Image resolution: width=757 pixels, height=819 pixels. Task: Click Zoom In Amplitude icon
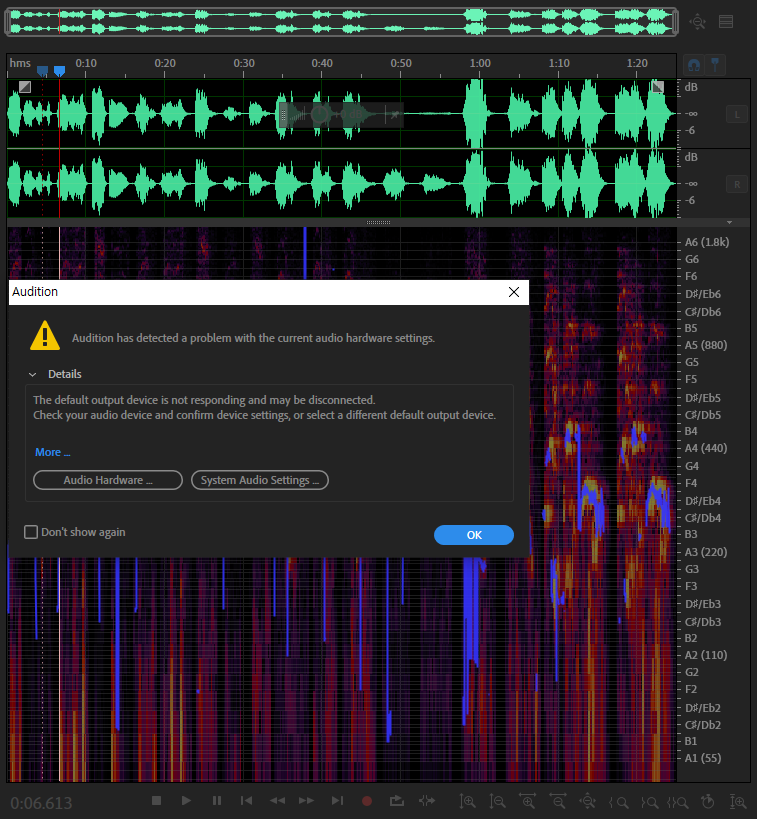pos(467,801)
